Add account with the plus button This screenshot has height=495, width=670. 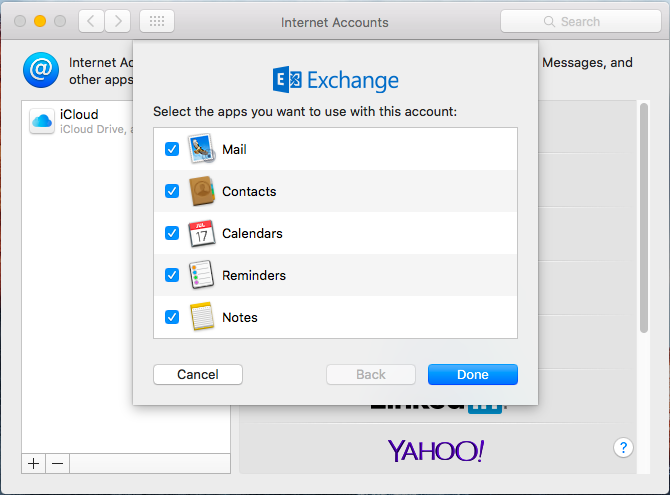click(x=33, y=463)
